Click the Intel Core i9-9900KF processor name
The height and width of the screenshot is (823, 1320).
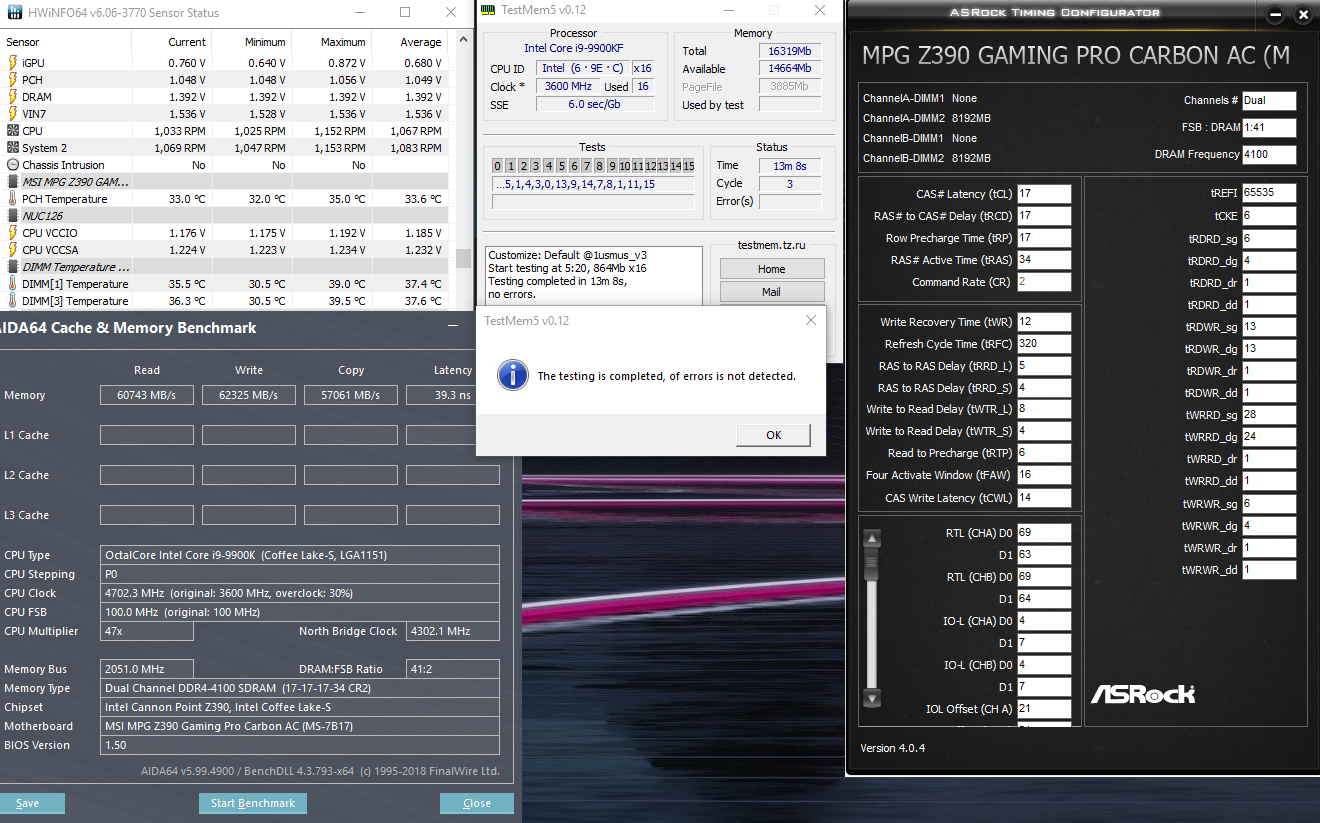573,48
